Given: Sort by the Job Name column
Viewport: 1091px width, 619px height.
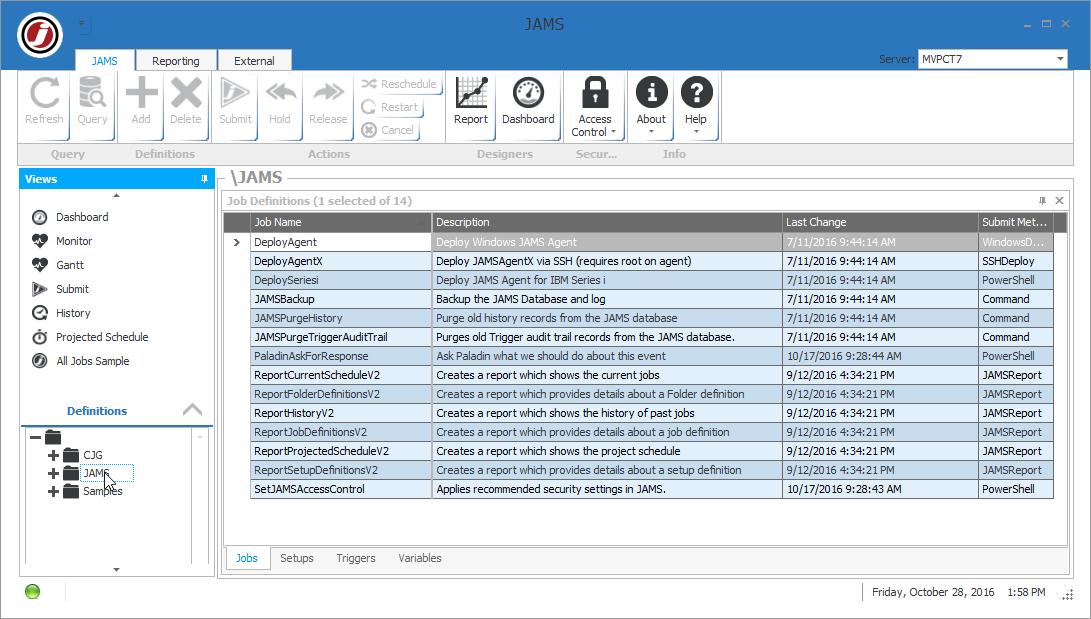Looking at the screenshot, I should click(x=341, y=223).
